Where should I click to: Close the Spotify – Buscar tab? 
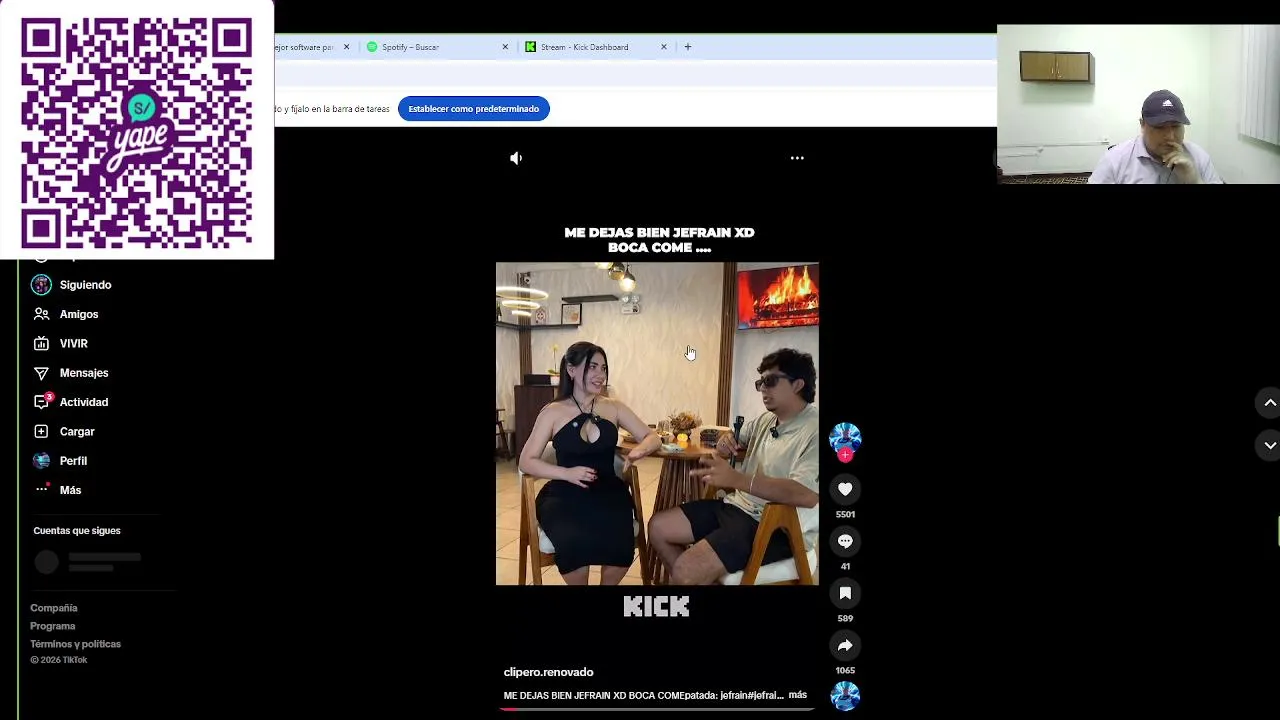click(x=505, y=47)
